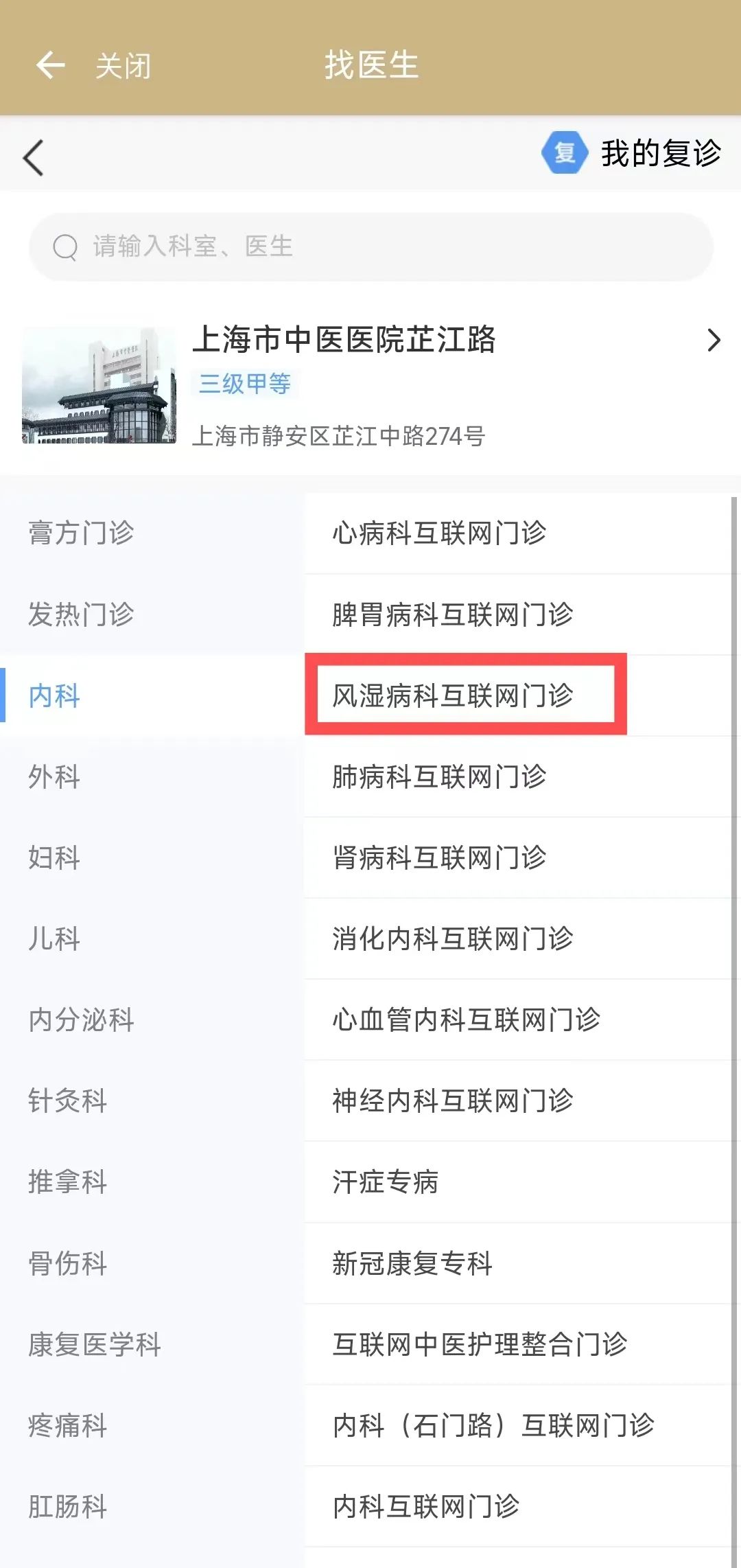Open 风湿病科互联网门诊

pos(453,695)
